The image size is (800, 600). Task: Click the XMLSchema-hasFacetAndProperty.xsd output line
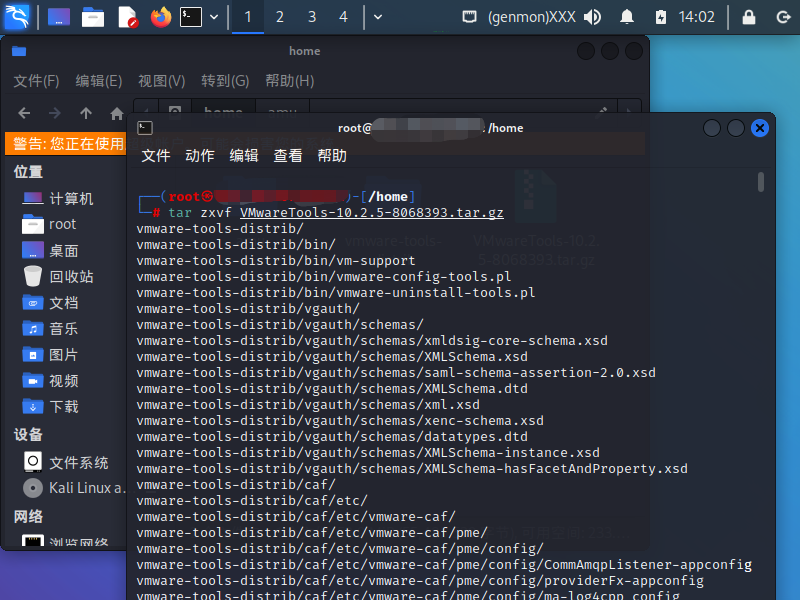[x=412, y=469]
